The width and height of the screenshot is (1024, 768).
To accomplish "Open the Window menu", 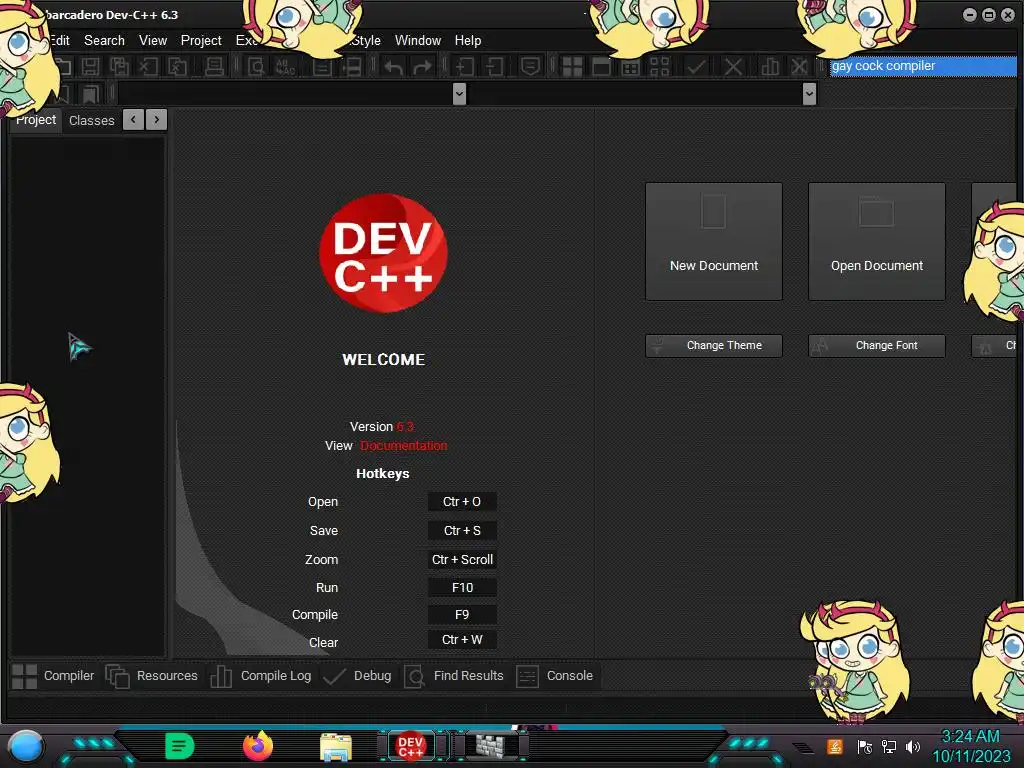I will tap(418, 40).
